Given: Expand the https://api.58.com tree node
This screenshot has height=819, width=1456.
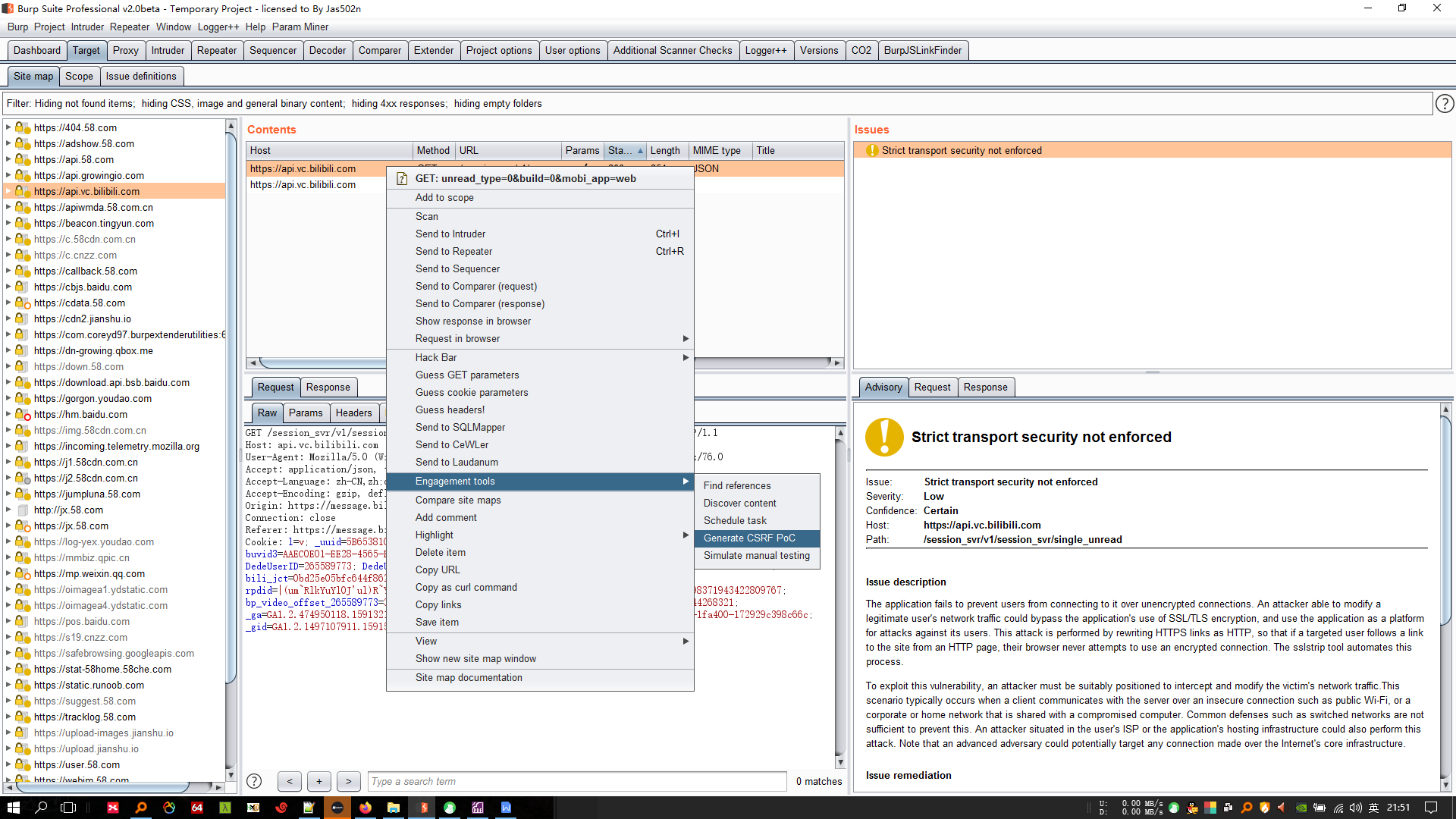Looking at the screenshot, I should [8, 159].
